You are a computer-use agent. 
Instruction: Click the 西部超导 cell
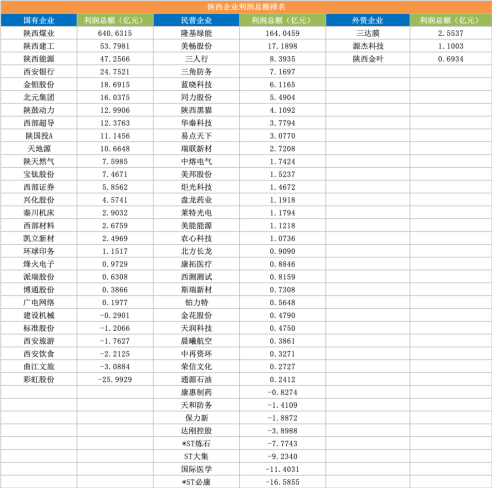pos(39,123)
